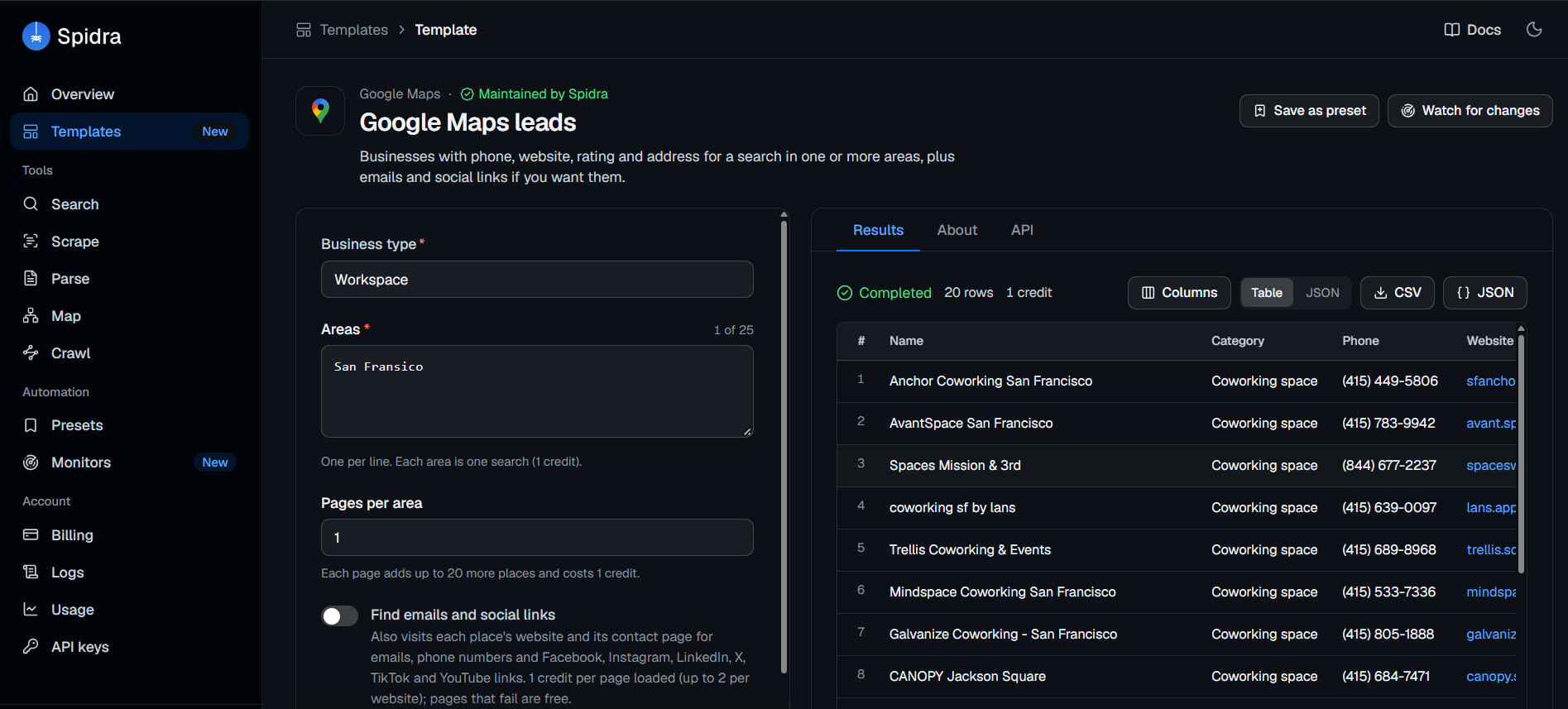Click the Name column header

tap(906, 341)
